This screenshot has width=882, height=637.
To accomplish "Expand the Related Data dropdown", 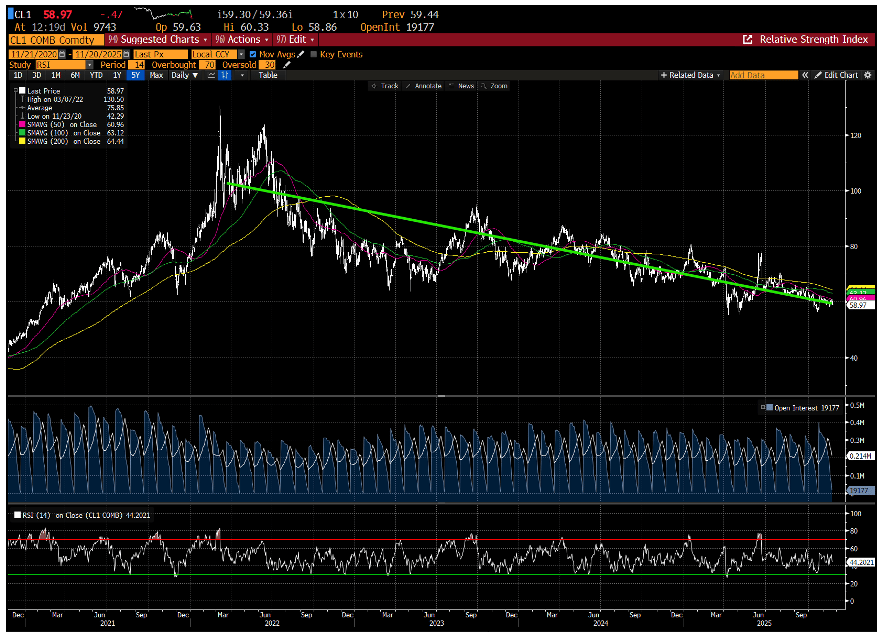I will (690, 75).
